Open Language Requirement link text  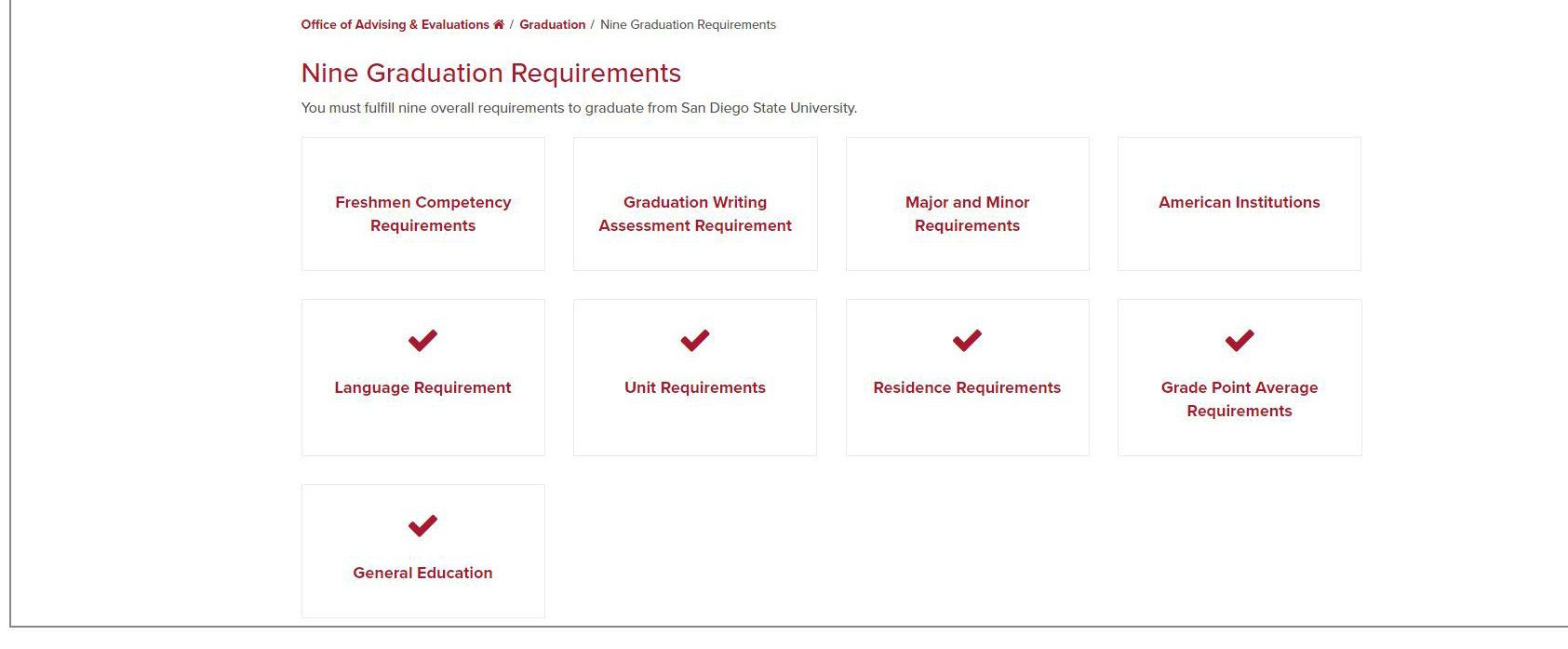click(x=422, y=387)
